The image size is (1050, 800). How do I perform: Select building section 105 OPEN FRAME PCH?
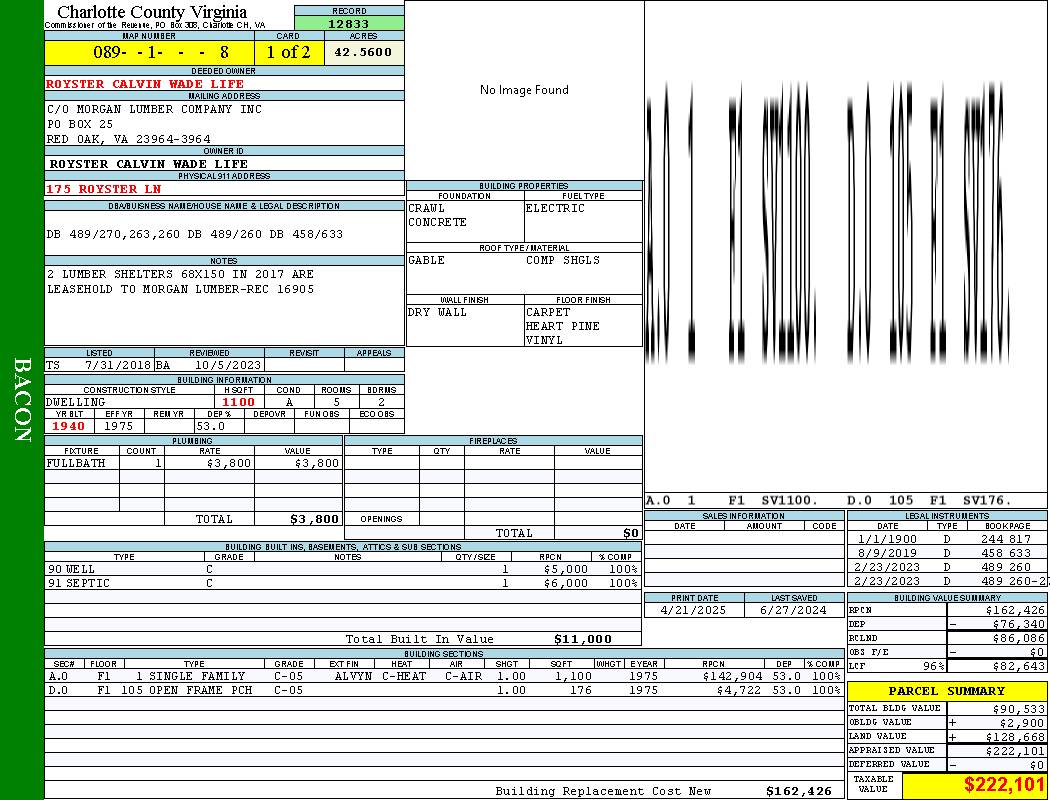(x=186, y=690)
